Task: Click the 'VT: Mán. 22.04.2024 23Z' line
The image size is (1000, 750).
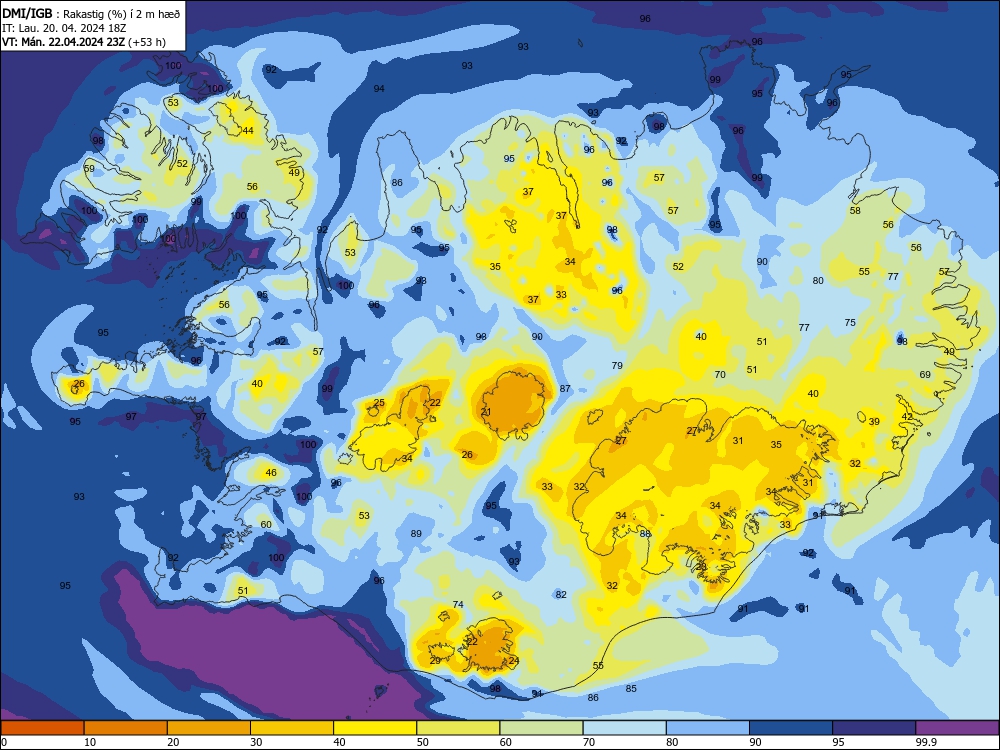Action: click(x=84, y=42)
